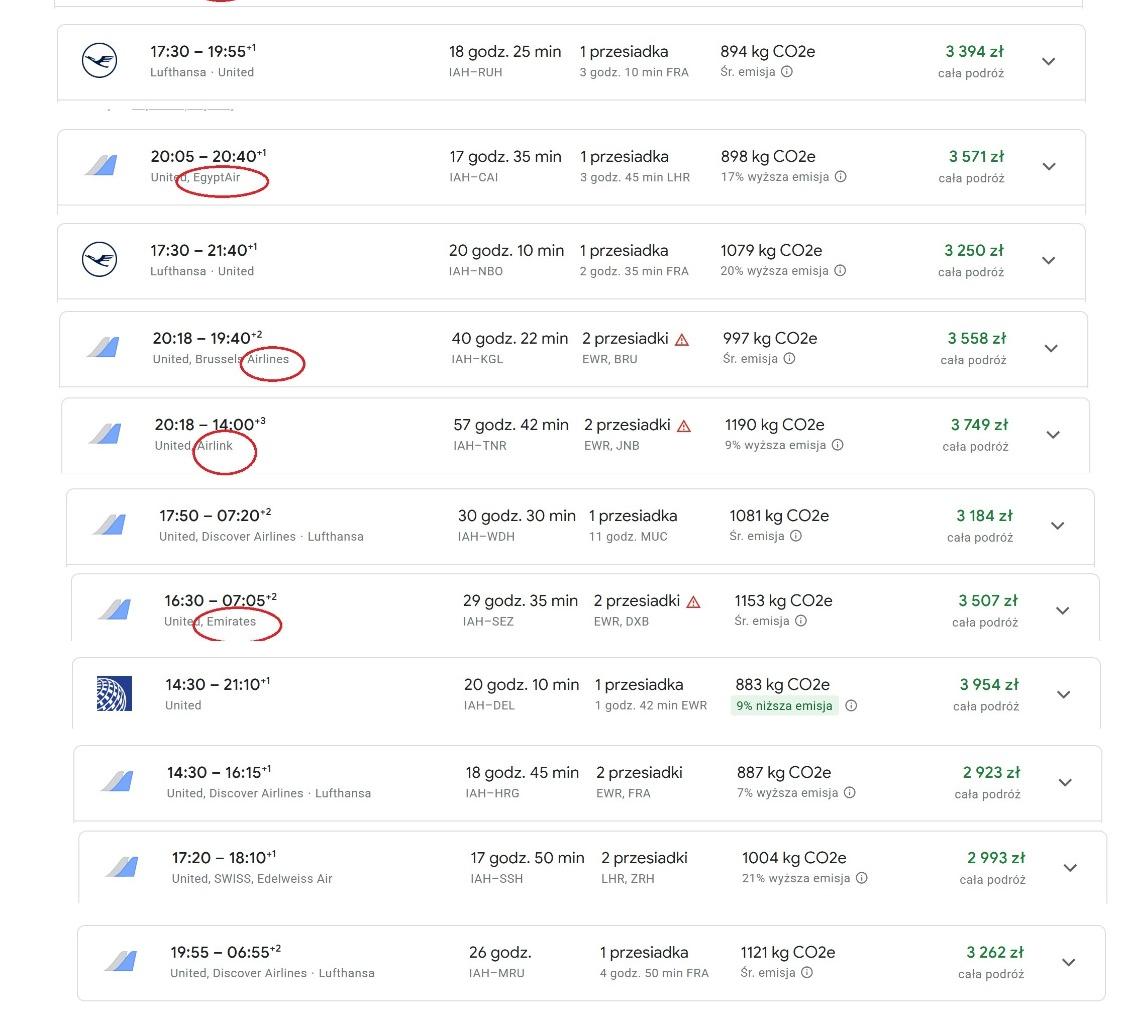
Task: Expand the 2 993 zł SWISS flight
Action: [x=1070, y=868]
